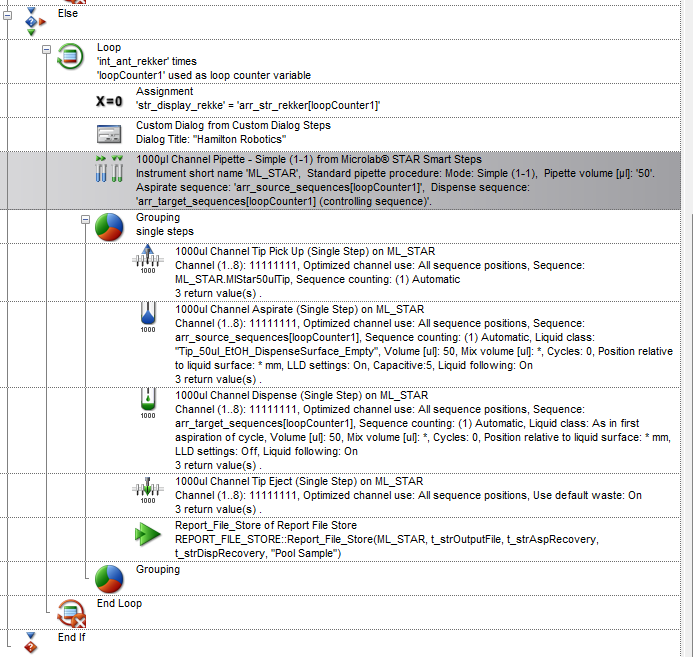
Task: Click the "Pool Sample" parameter line
Action: [x=258, y=554]
